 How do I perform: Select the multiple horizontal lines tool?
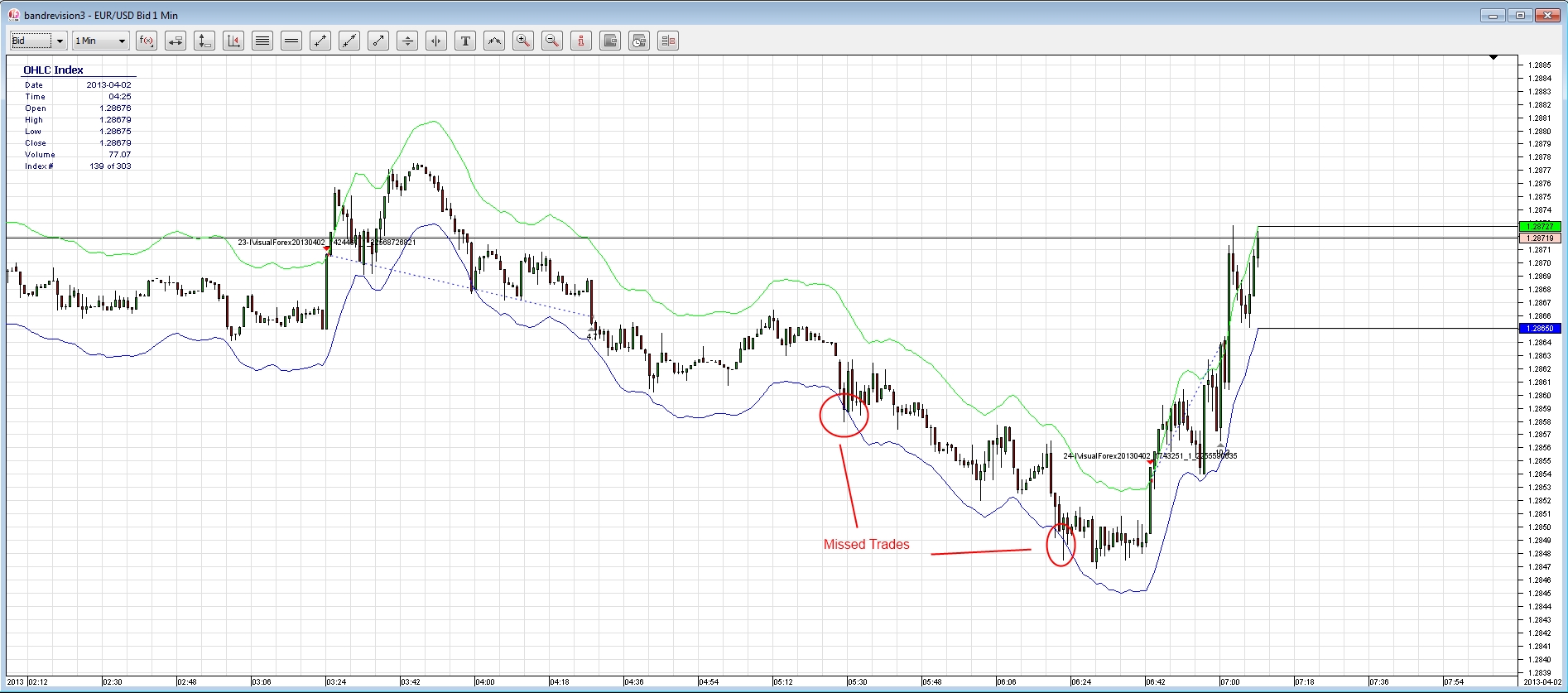pos(262,41)
